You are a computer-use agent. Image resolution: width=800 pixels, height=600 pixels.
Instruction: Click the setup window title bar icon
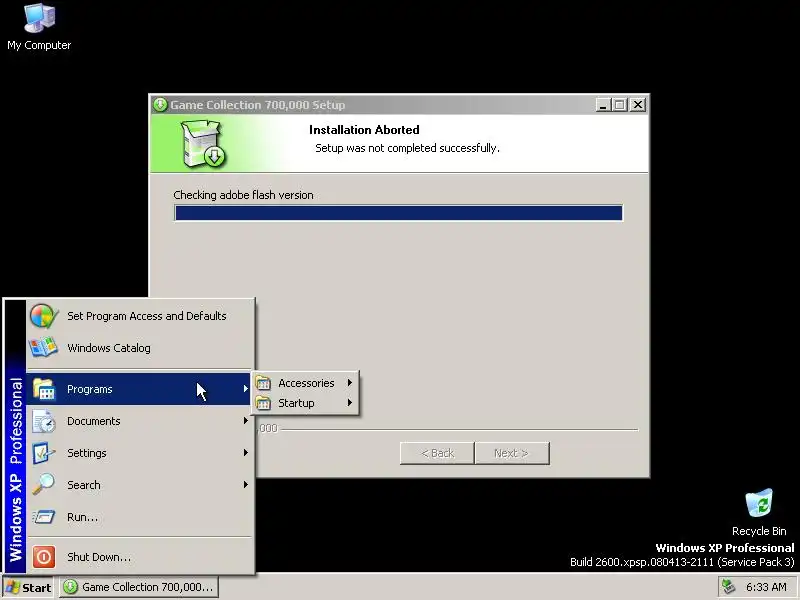coord(160,105)
